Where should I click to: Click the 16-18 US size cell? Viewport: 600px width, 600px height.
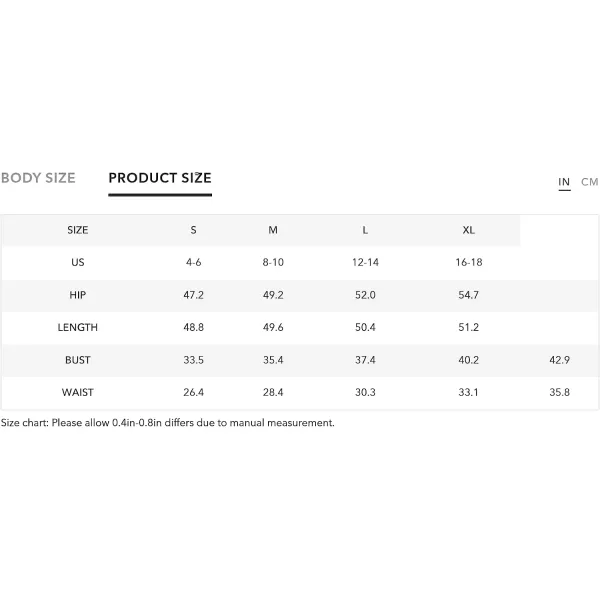469,262
